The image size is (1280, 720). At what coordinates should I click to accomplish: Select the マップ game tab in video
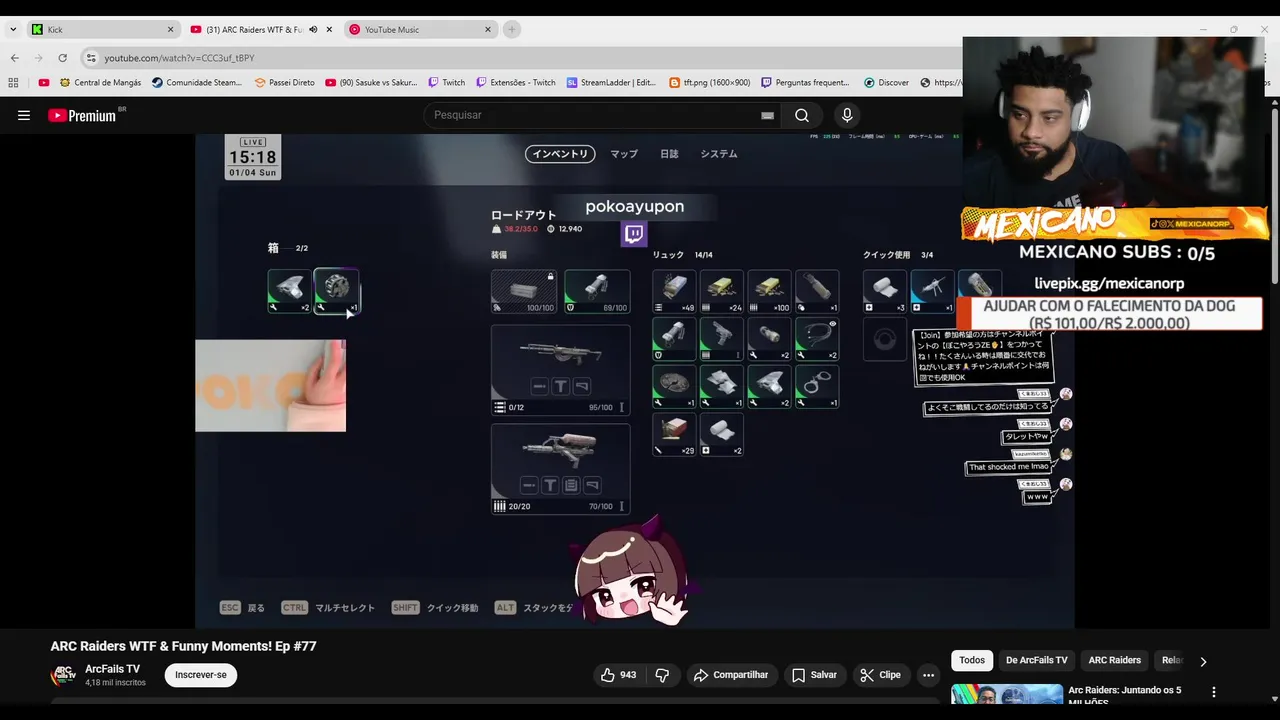point(624,154)
